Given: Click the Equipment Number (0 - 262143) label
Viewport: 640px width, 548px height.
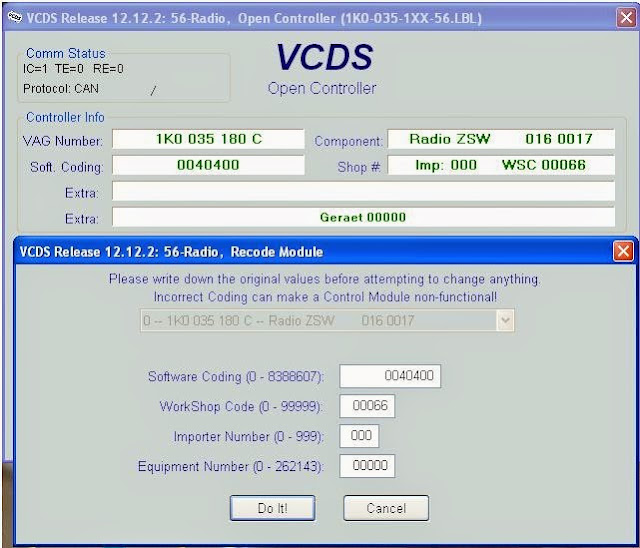Looking at the screenshot, I should pyautogui.click(x=231, y=466).
